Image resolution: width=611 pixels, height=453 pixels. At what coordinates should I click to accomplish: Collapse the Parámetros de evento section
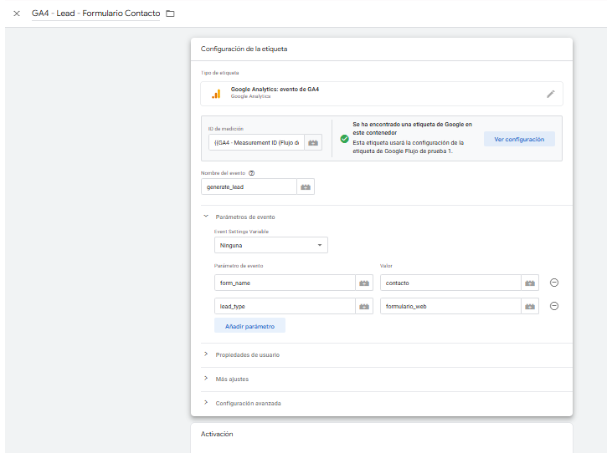pos(206,217)
